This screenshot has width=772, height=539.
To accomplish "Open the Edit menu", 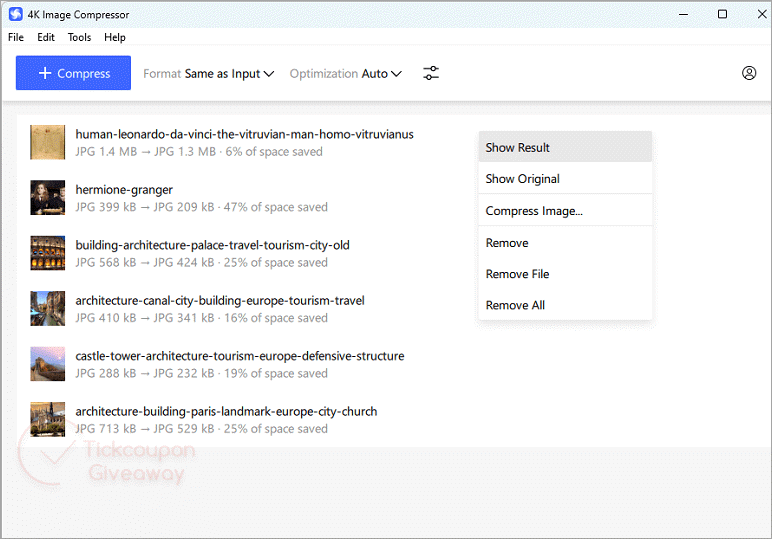I will [x=46, y=37].
